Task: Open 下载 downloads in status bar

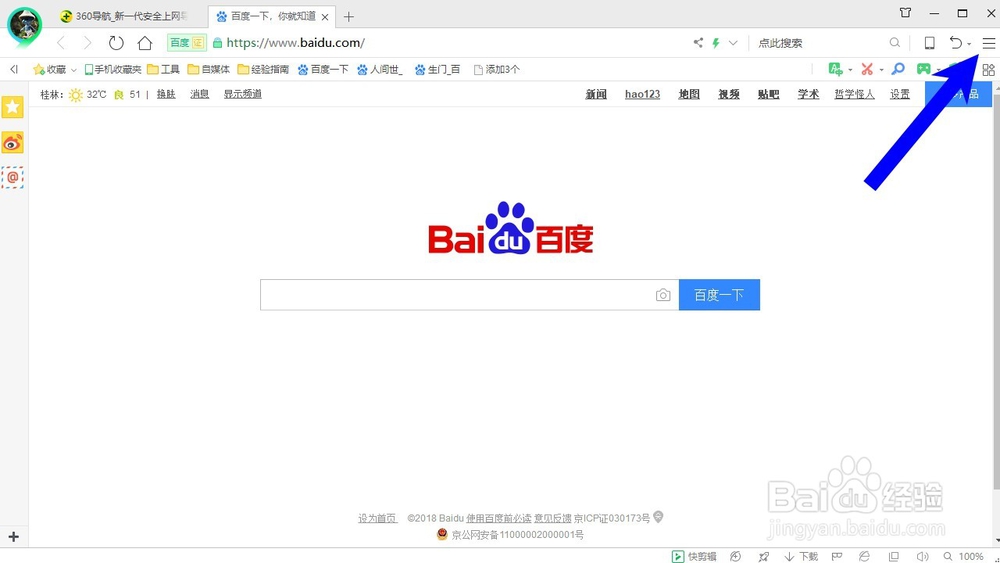Action: pos(801,556)
